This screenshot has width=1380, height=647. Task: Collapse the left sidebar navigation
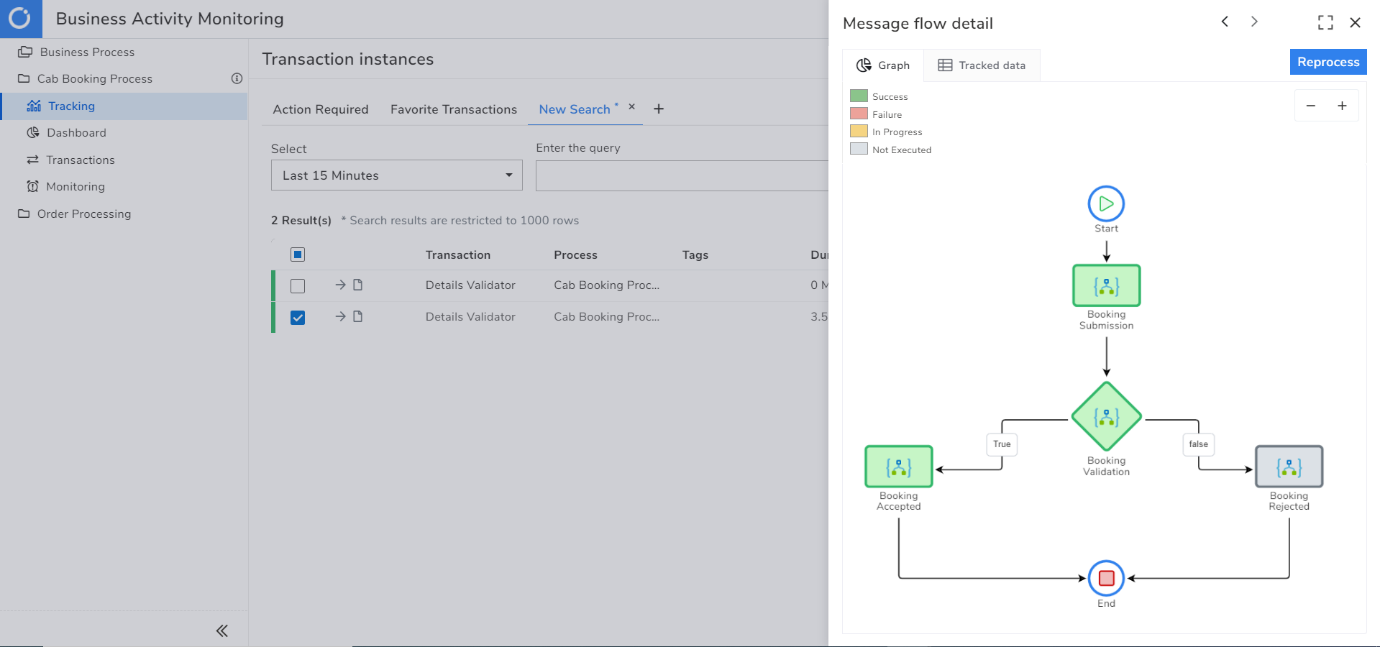tap(222, 630)
